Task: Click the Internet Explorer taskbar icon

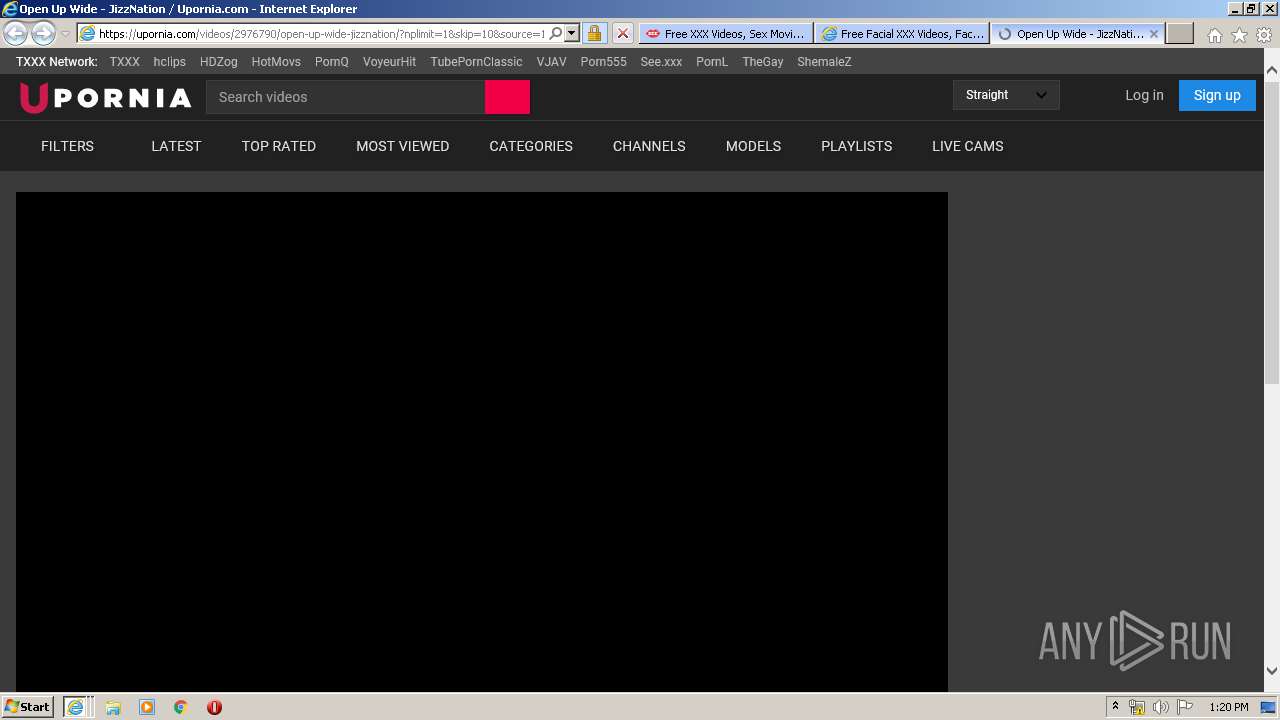Action: coord(75,707)
